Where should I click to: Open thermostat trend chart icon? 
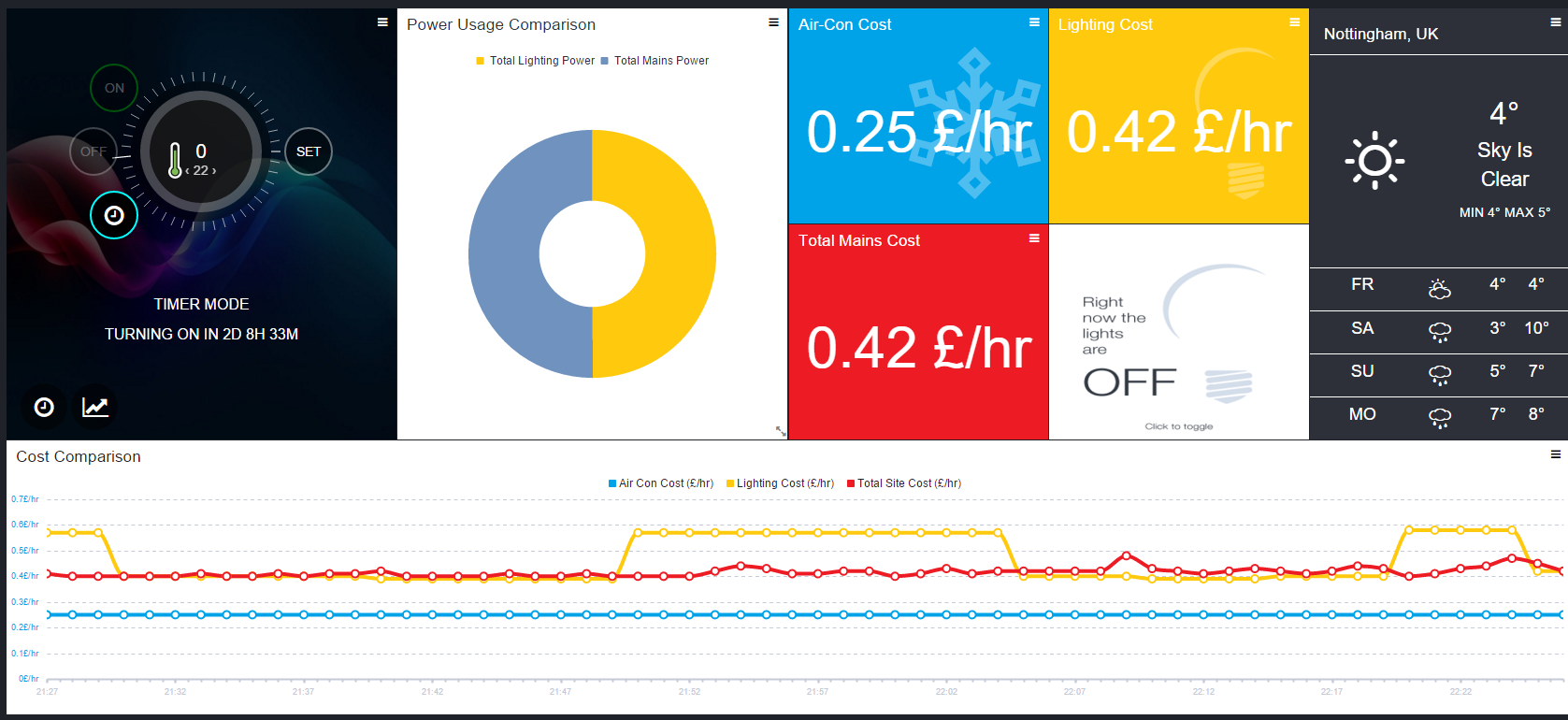point(95,407)
